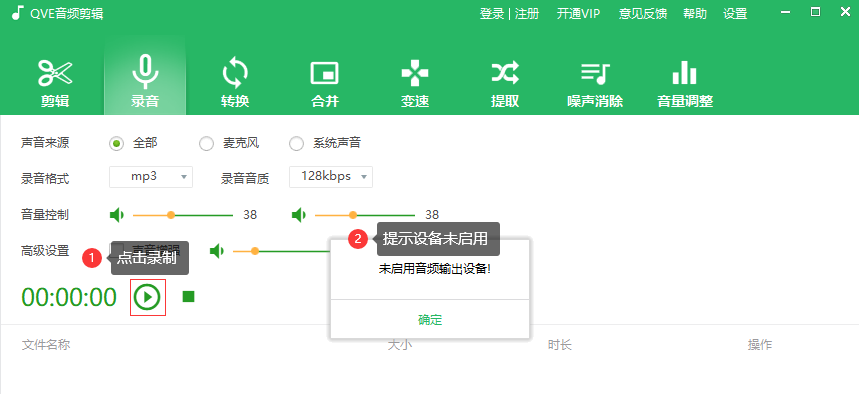
Task: Select 系统声音 as sound source
Action: coord(296,144)
